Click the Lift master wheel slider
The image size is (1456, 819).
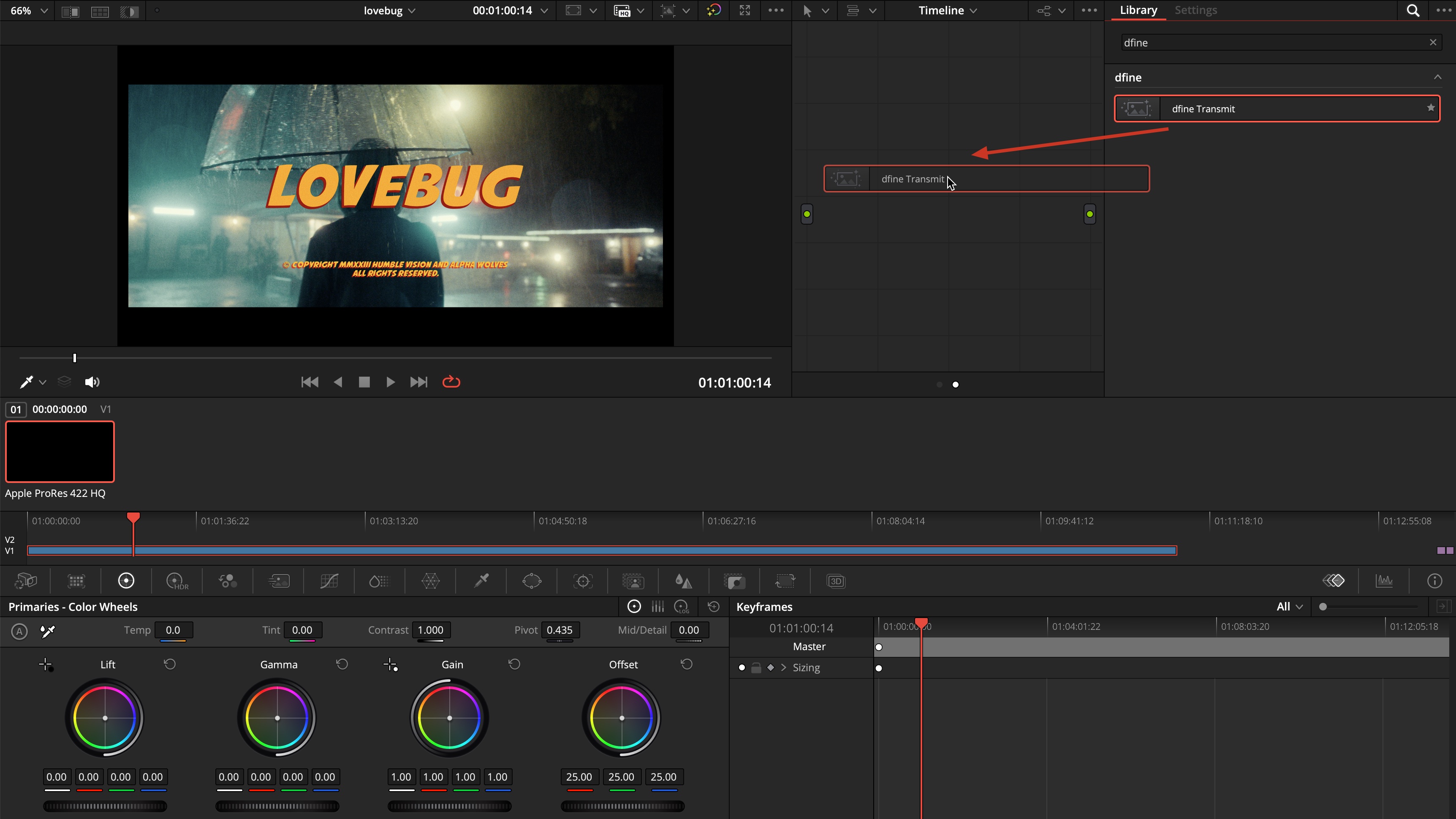[x=105, y=807]
